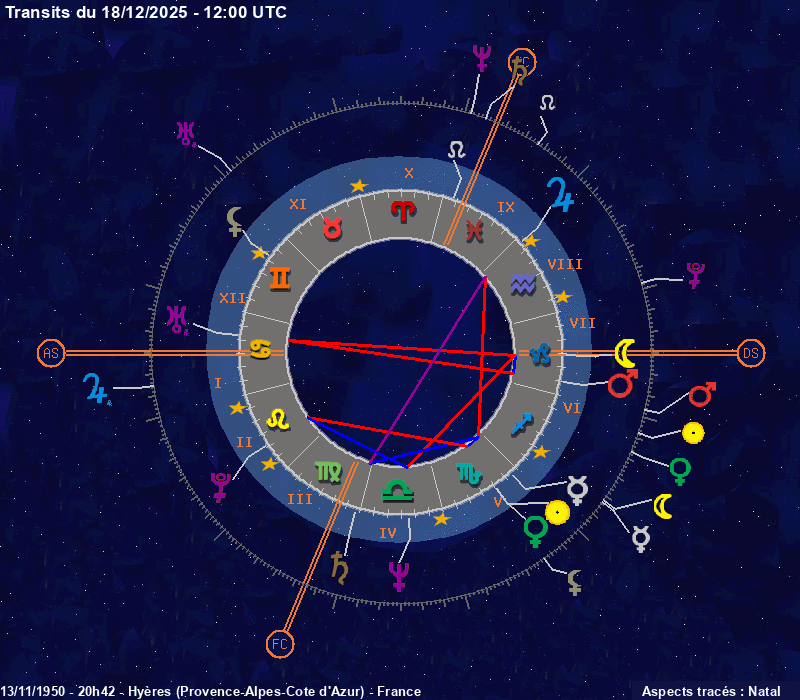Click the large blue Jupiter glyph by house IX
The width and height of the screenshot is (800, 700).
coord(561,195)
